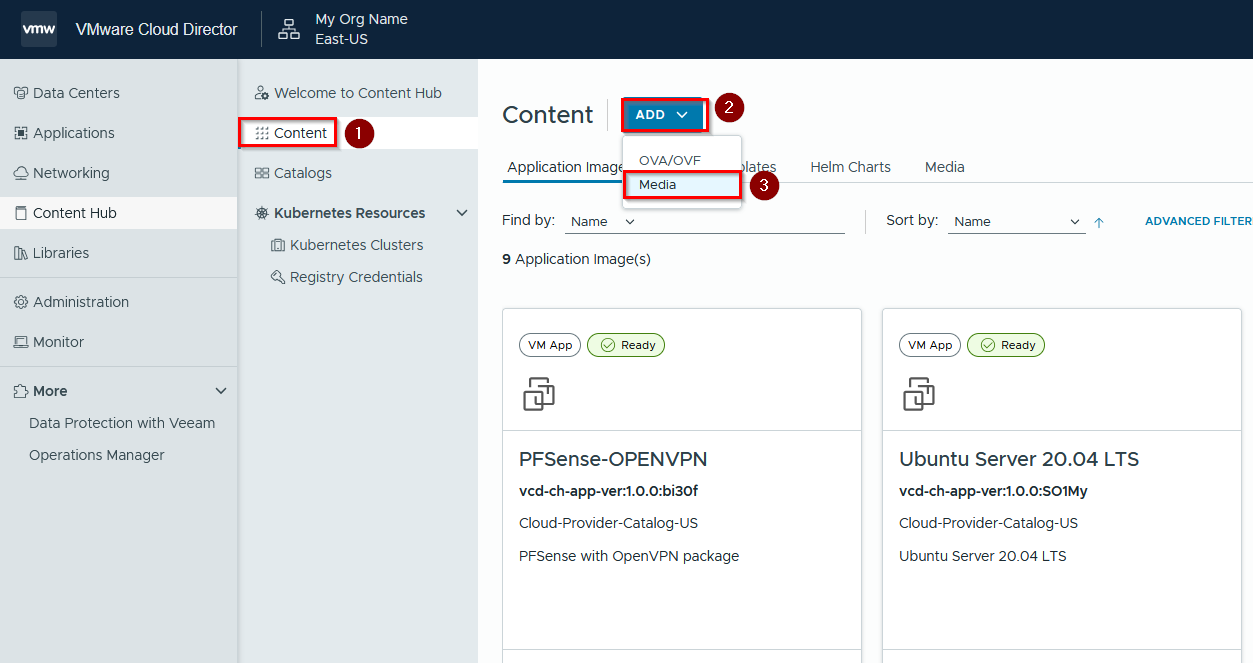The image size is (1253, 663).
Task: Click the My Org Name East-US header
Action: pos(361,29)
